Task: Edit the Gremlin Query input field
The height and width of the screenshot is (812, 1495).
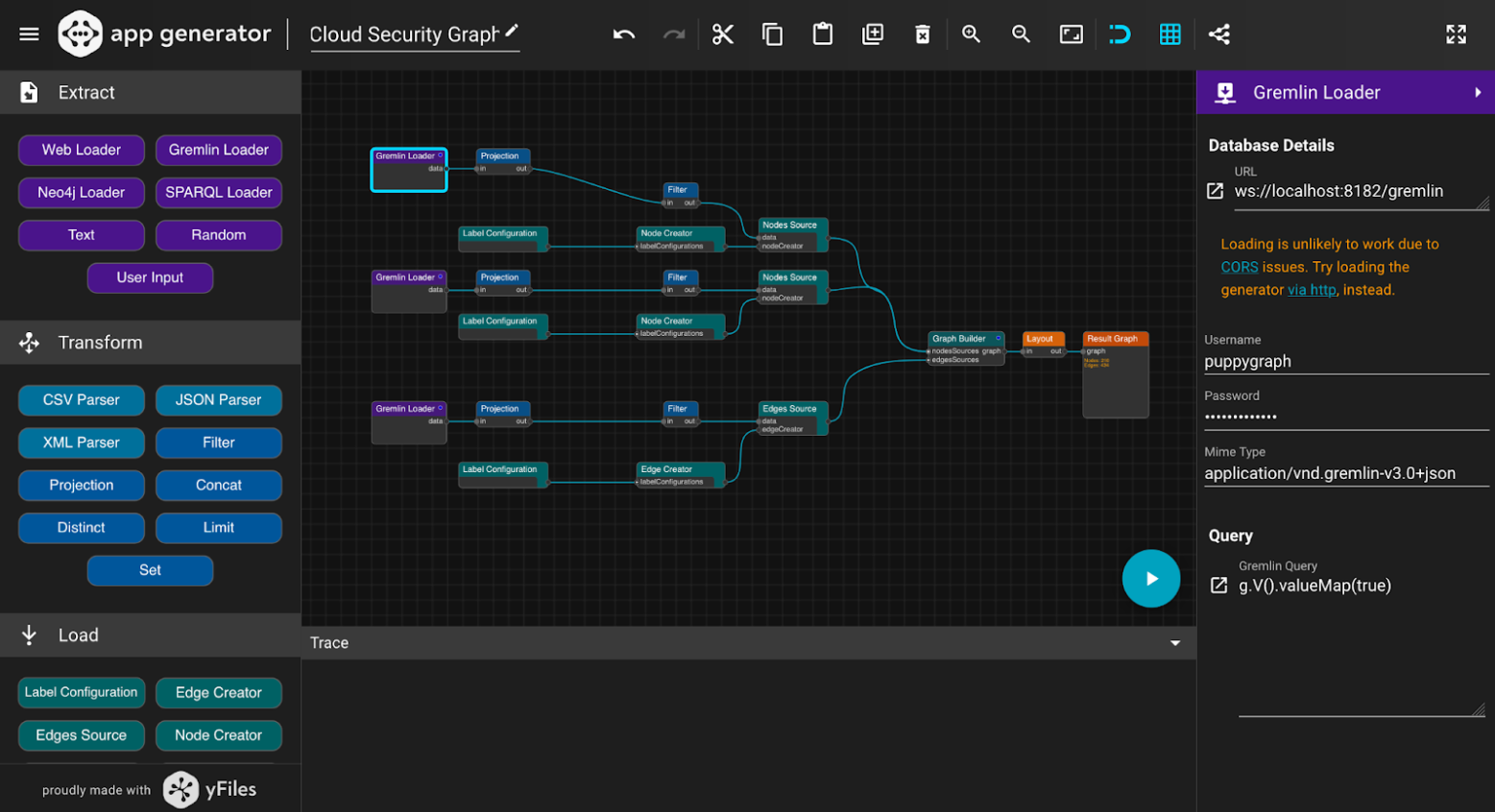Action: pos(1315,585)
